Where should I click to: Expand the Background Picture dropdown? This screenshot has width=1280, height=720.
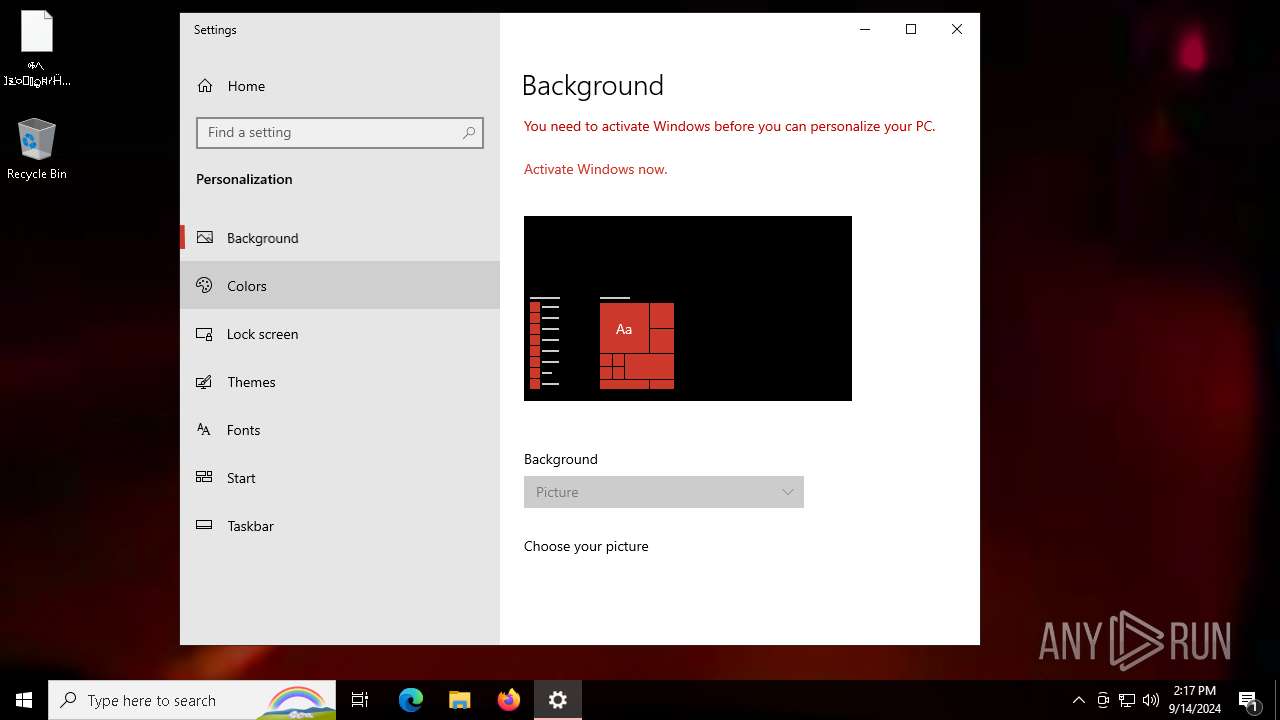(x=664, y=492)
